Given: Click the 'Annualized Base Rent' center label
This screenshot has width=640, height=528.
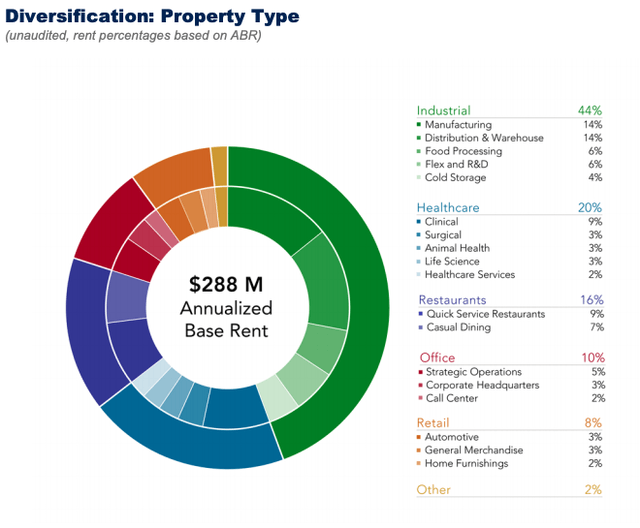Looking at the screenshot, I should 226,319.
